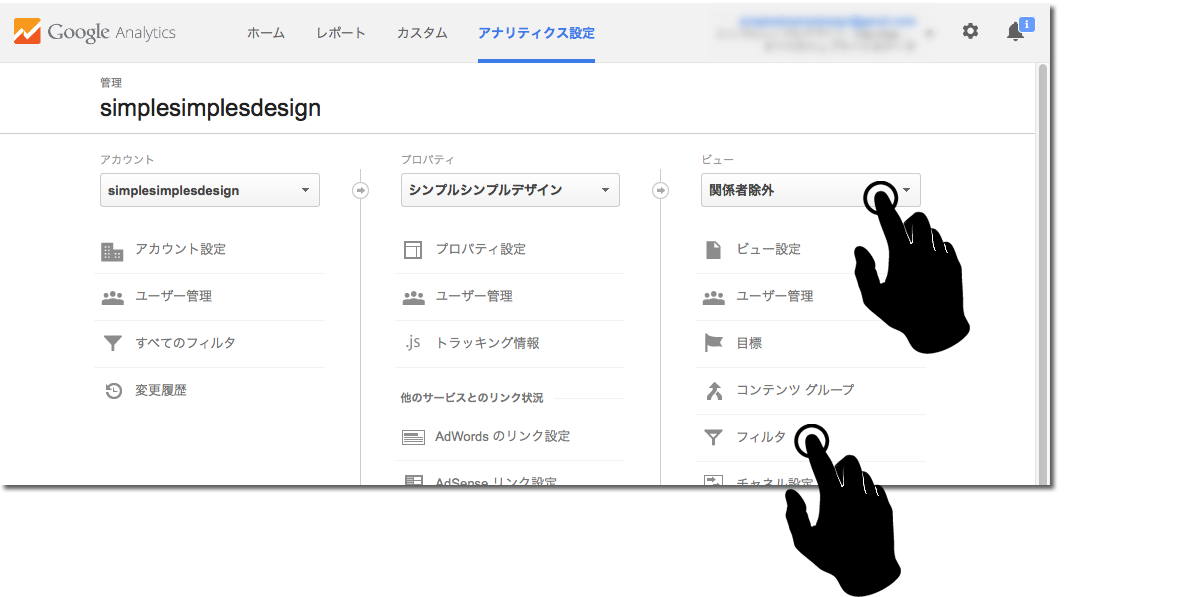This screenshot has height=597, width=1191.
Task: Click the 目標 flag icon
Action: 713,343
